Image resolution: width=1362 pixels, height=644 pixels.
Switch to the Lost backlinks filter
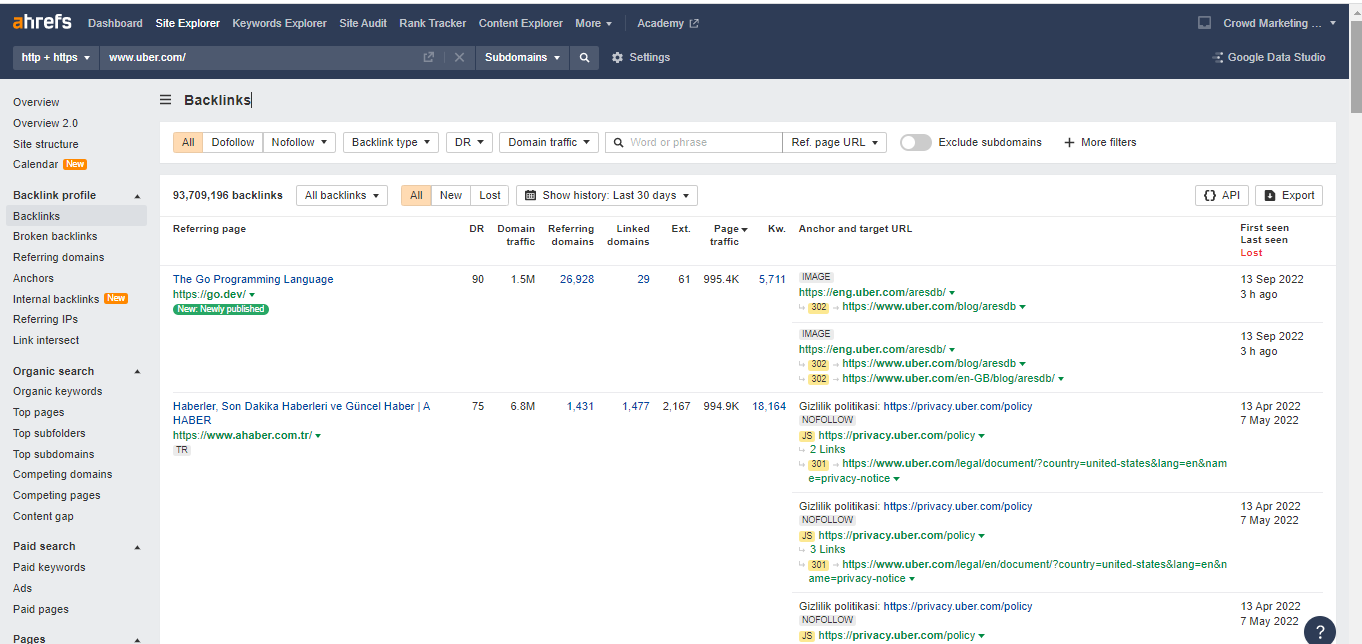[x=489, y=195]
